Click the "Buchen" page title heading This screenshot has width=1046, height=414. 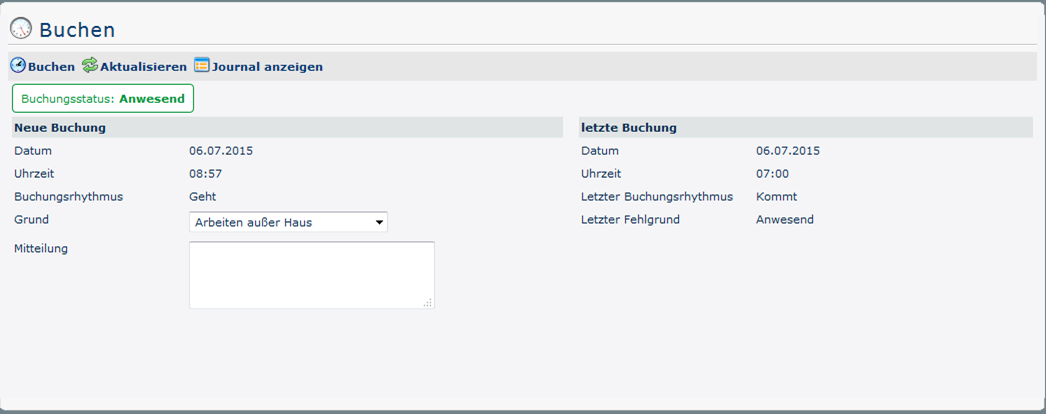[77, 30]
